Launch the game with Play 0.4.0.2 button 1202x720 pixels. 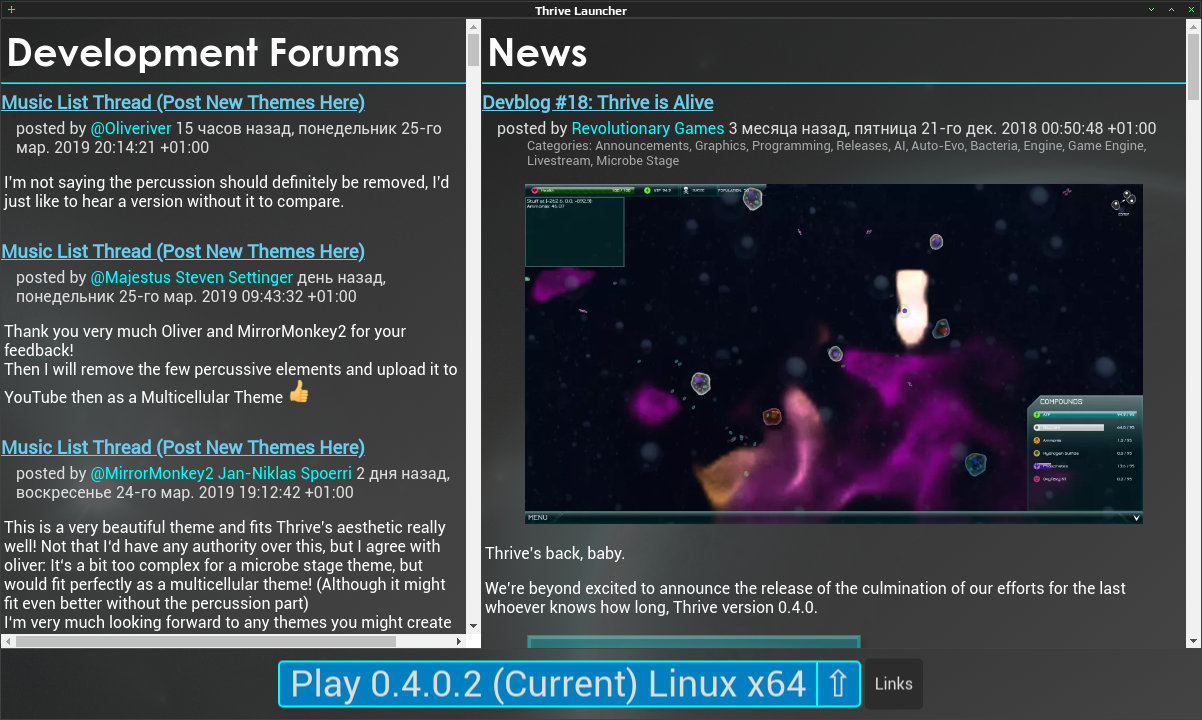548,683
